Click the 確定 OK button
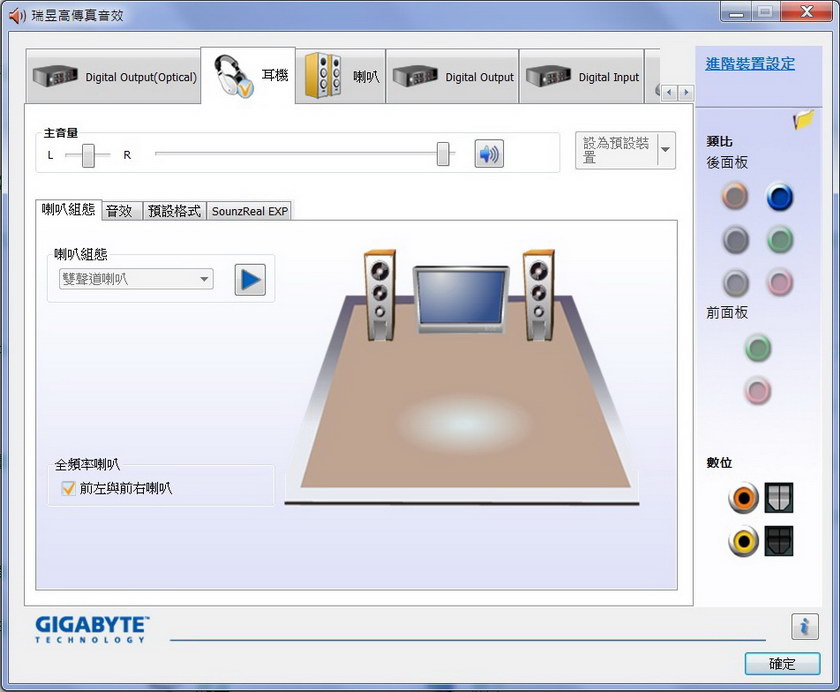Image resolution: width=840 pixels, height=692 pixels. click(782, 664)
